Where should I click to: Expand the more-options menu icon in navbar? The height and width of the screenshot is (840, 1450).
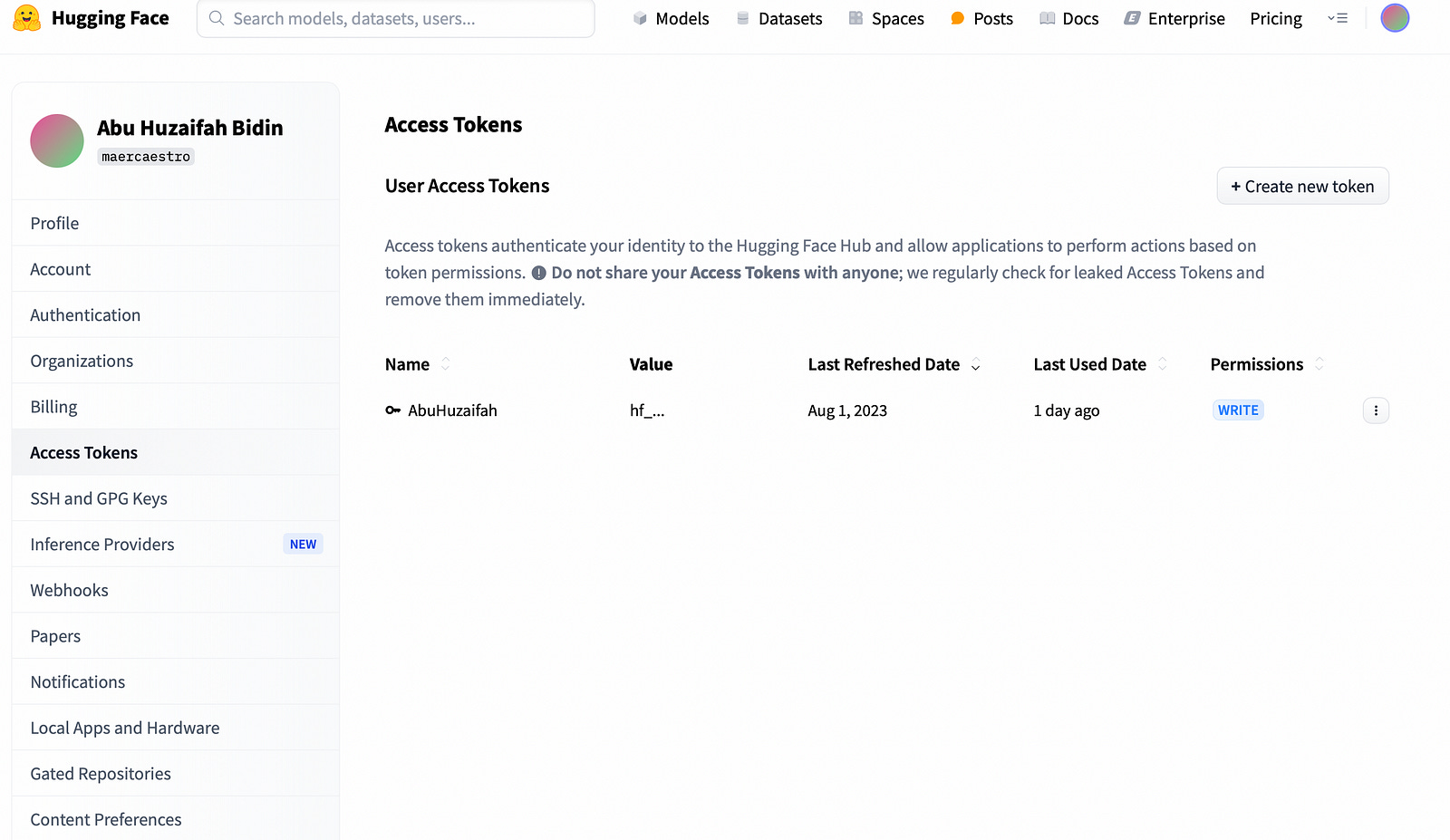click(x=1338, y=18)
